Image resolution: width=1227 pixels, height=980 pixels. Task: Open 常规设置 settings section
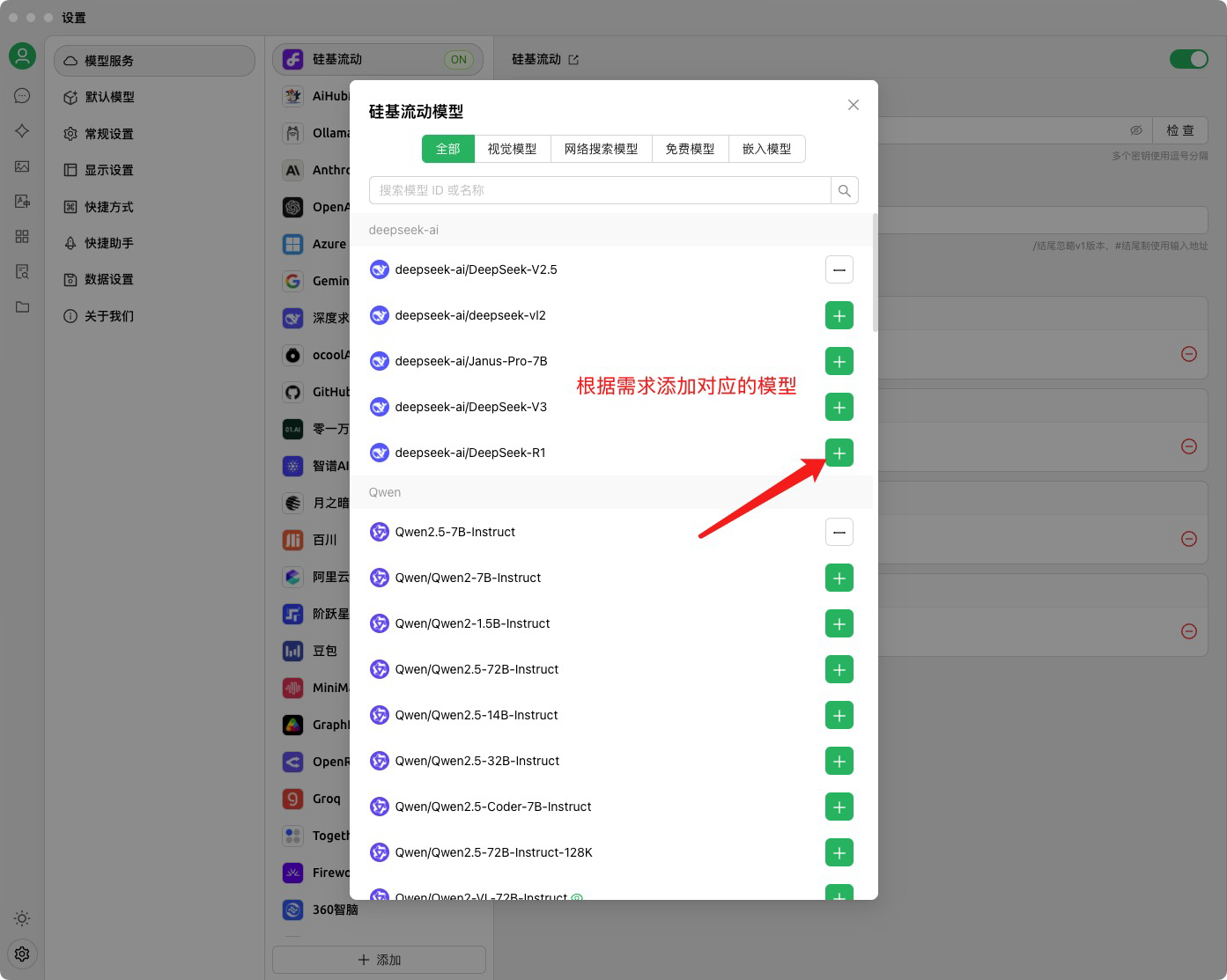[x=154, y=134]
